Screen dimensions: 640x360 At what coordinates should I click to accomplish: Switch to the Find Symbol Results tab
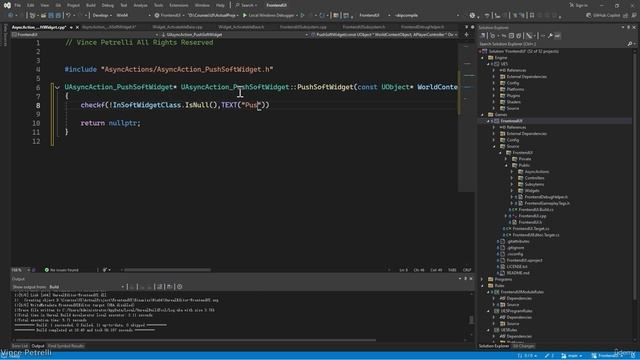click(x=66, y=346)
